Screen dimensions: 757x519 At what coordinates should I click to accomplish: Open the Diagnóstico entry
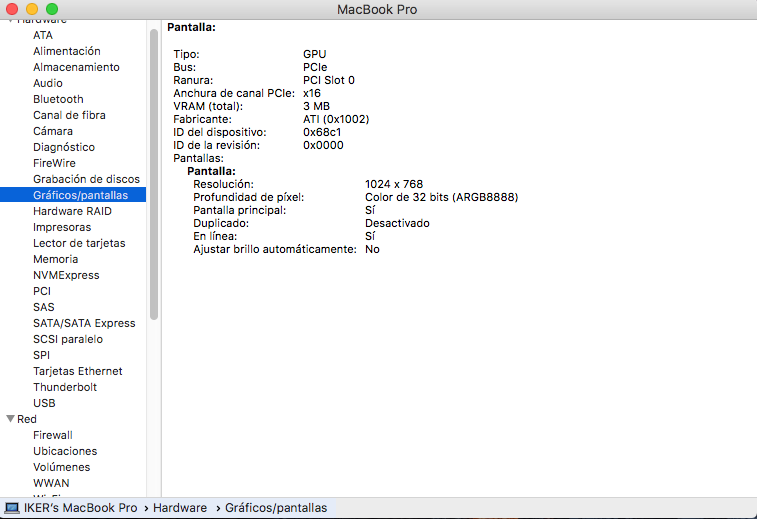click(64, 147)
